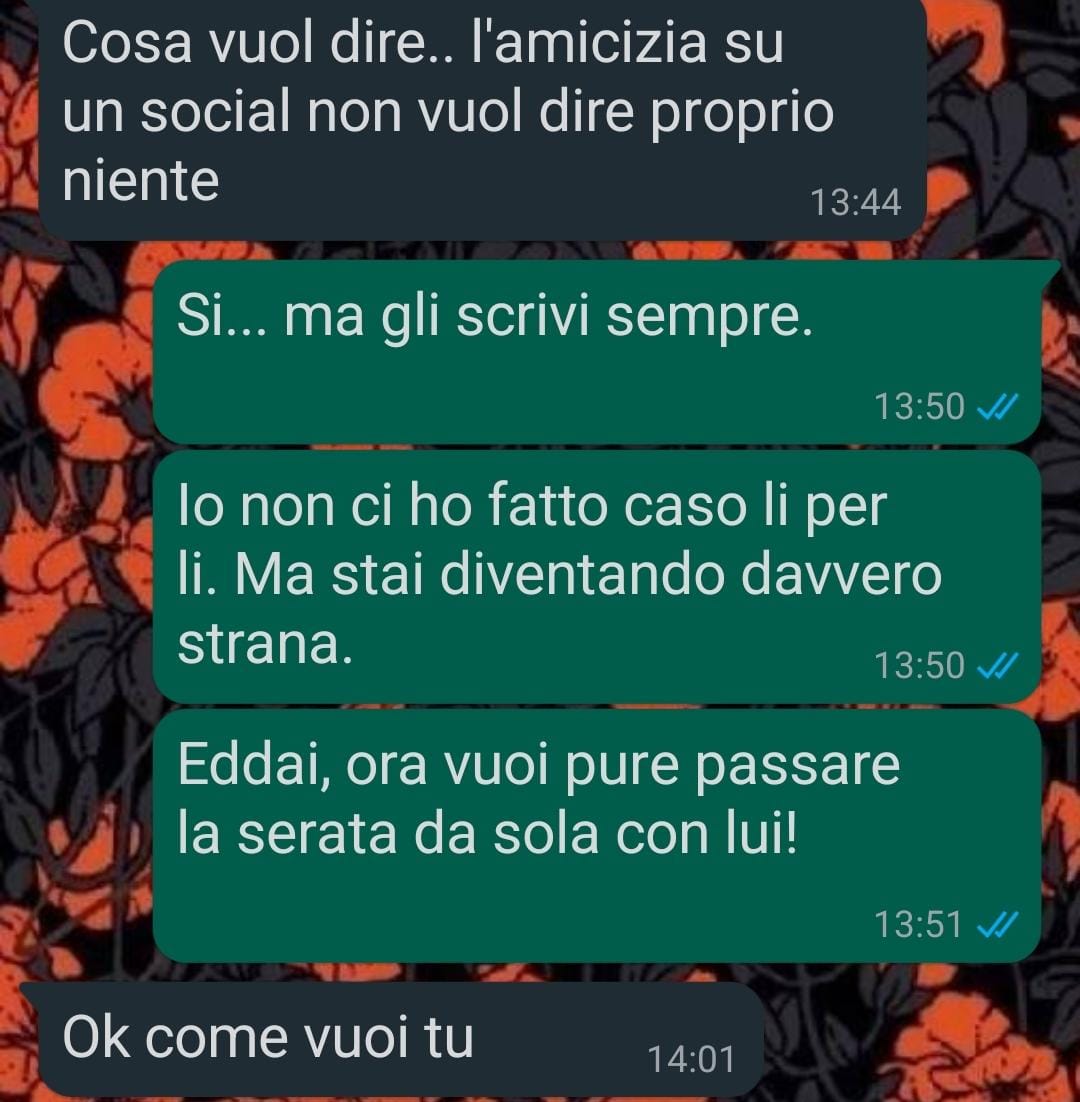Tap the 13:44 timestamp
The height and width of the screenshot is (1102, 1080).
coord(855,203)
